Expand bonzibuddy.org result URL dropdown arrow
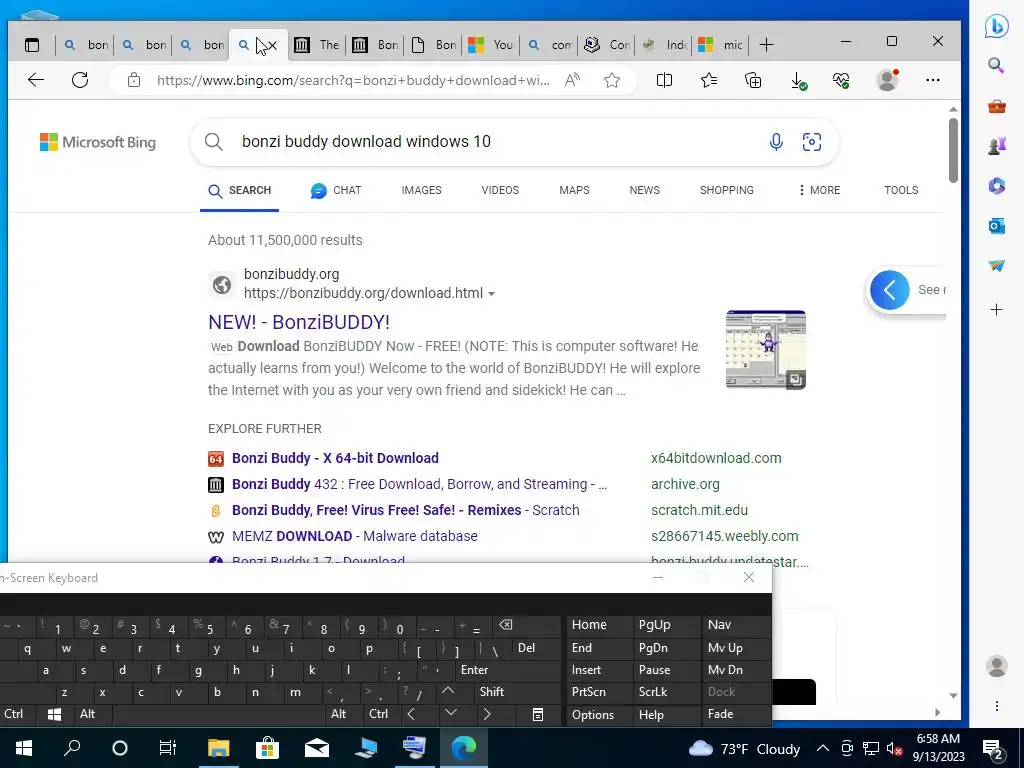1024x768 pixels. pyautogui.click(x=491, y=294)
